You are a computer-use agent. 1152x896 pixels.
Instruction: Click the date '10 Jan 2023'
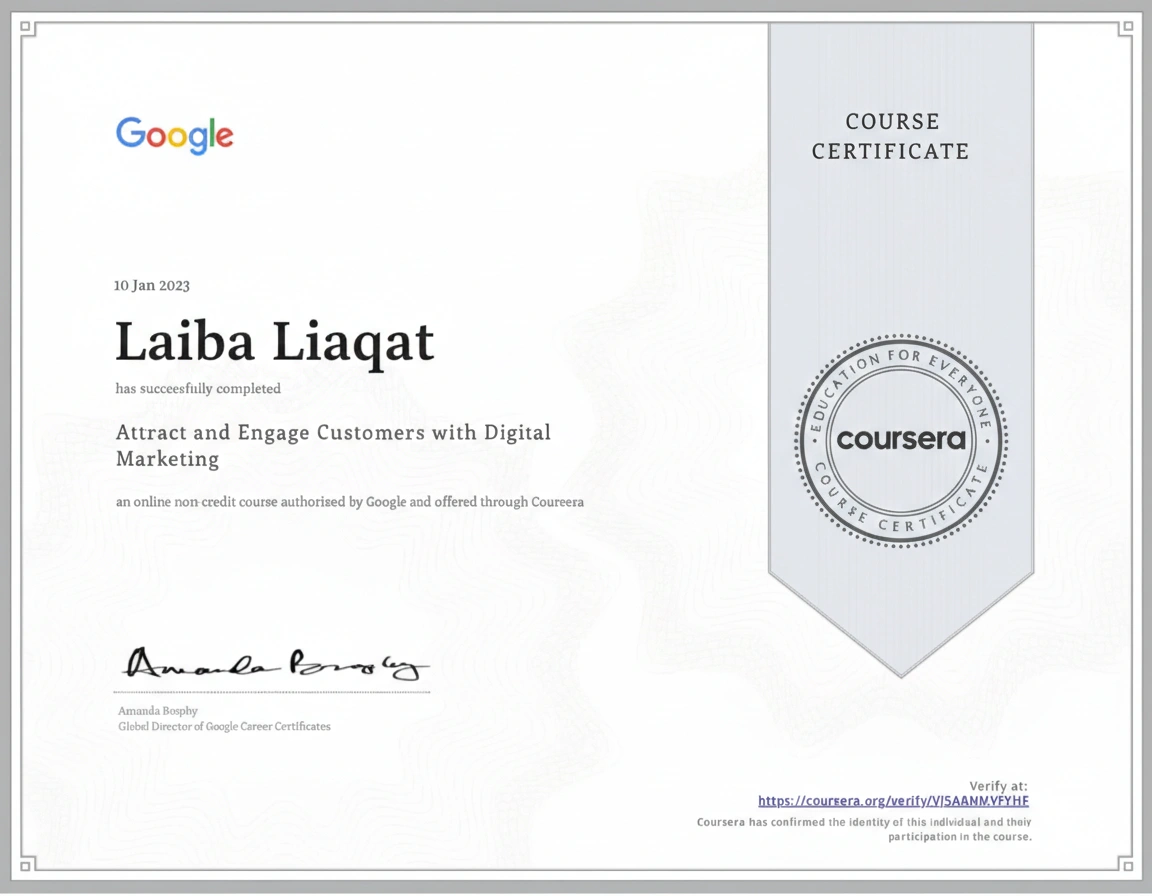pyautogui.click(x=152, y=285)
